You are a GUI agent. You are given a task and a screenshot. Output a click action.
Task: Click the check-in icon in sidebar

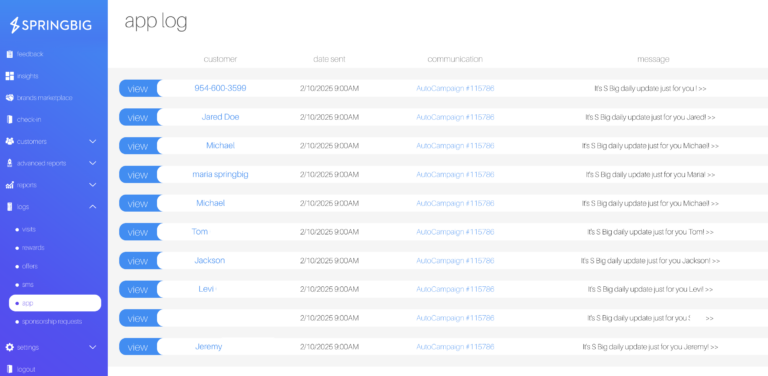click(x=9, y=119)
